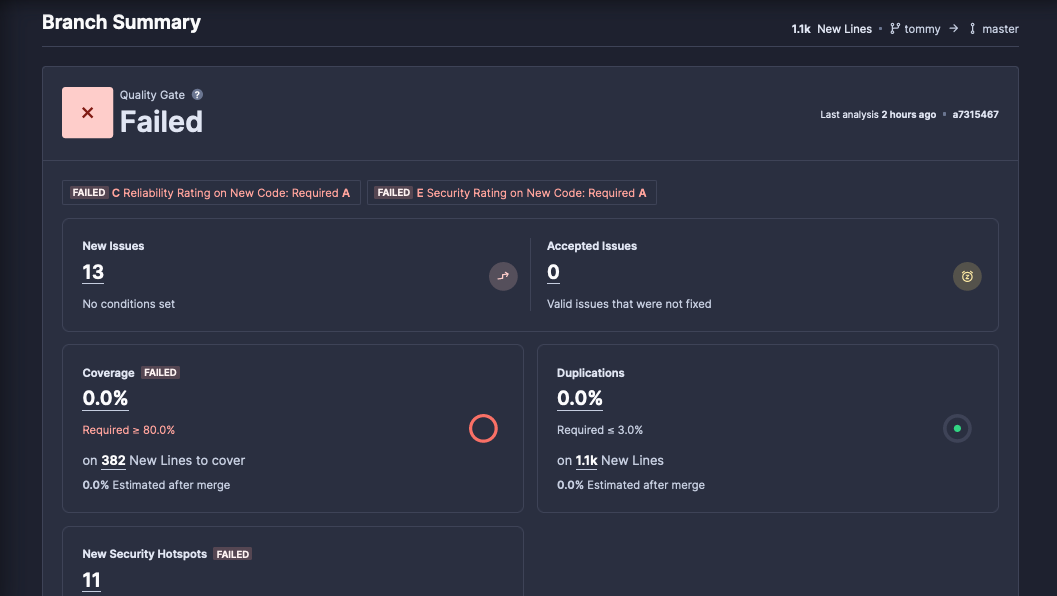Select the master branch target label

[999, 28]
